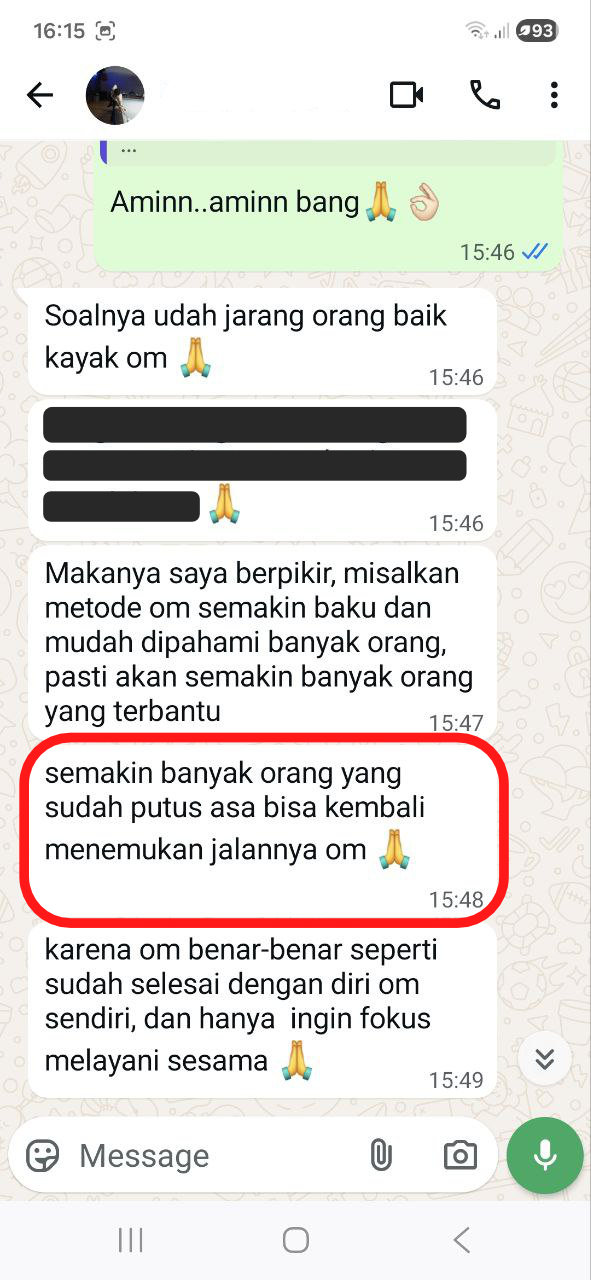This screenshot has width=591, height=1280.
Task: Open Android recent apps button
Action: coord(131,1240)
